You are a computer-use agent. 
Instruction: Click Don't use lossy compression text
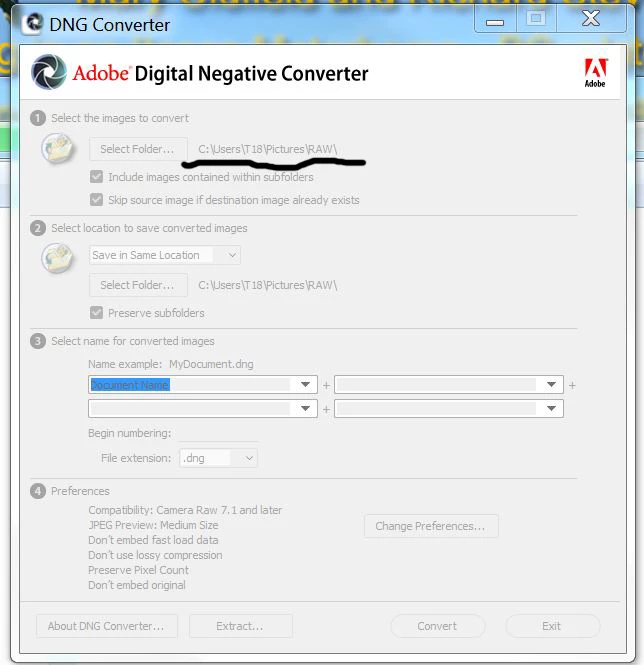click(x=155, y=555)
